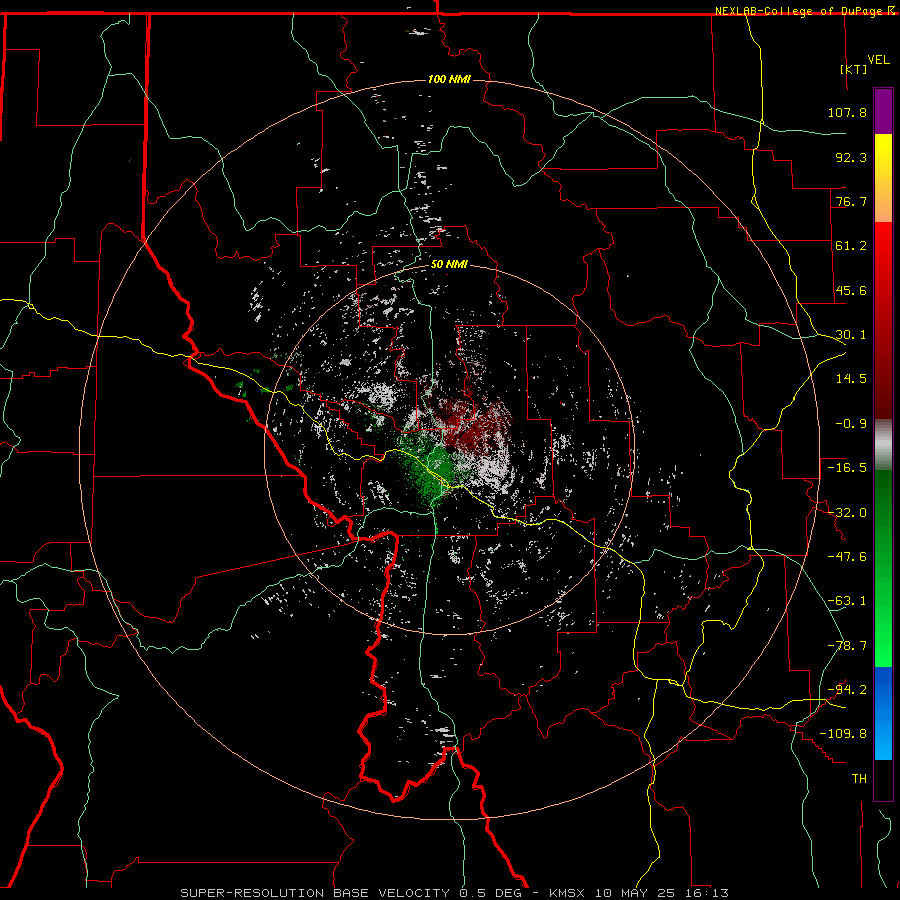900x900 pixels.
Task: Click the 92.3 velocity scale value
Action: point(851,157)
